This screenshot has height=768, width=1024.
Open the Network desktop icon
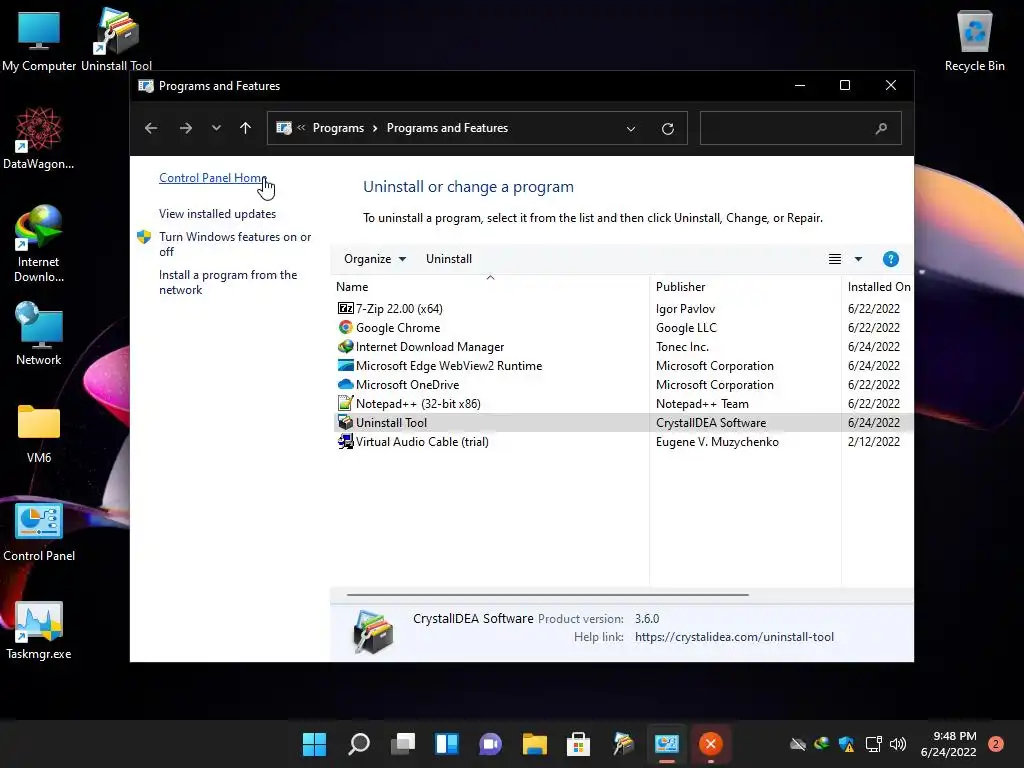(39, 334)
